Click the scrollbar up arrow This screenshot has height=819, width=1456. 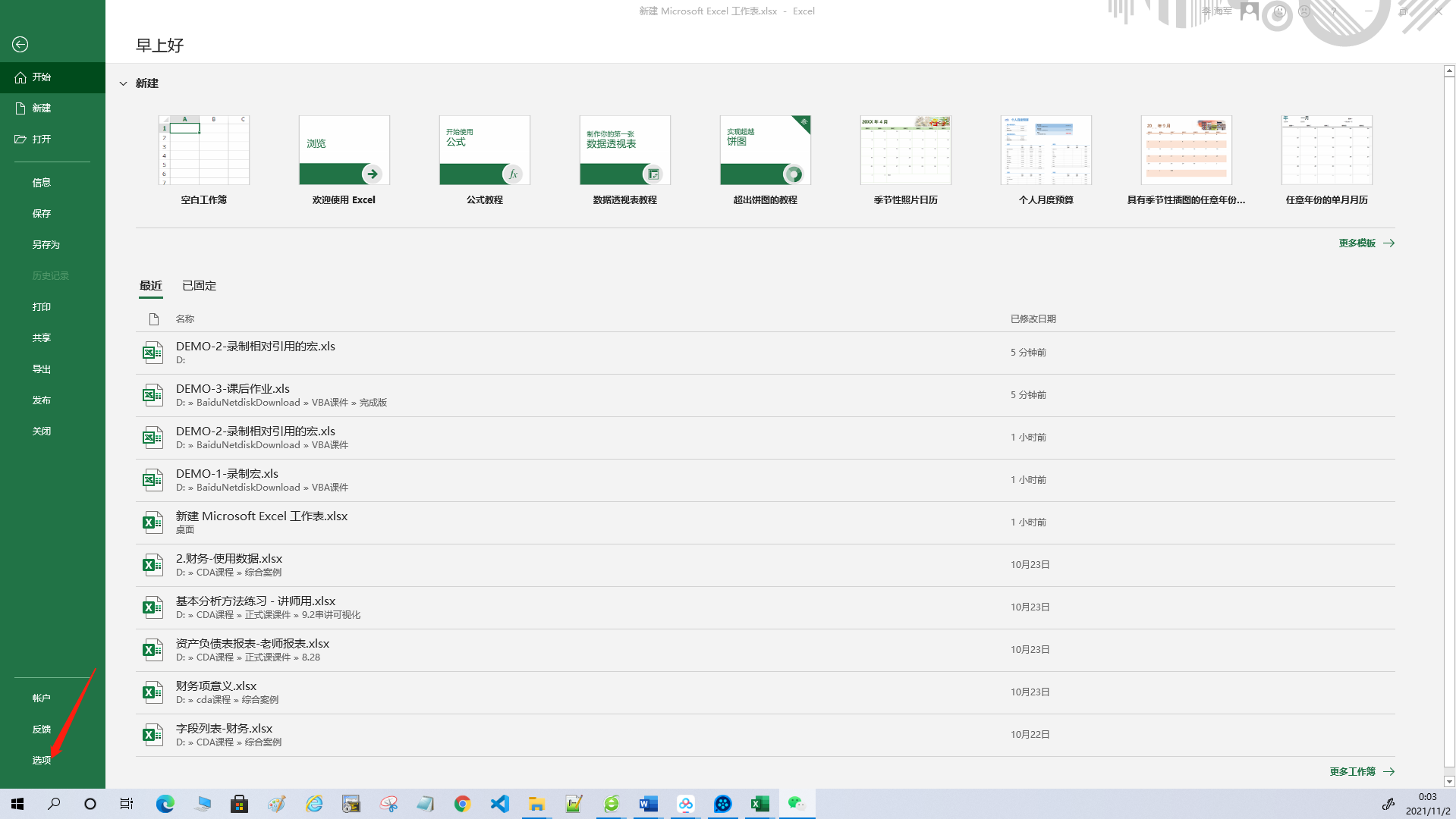[x=1449, y=71]
